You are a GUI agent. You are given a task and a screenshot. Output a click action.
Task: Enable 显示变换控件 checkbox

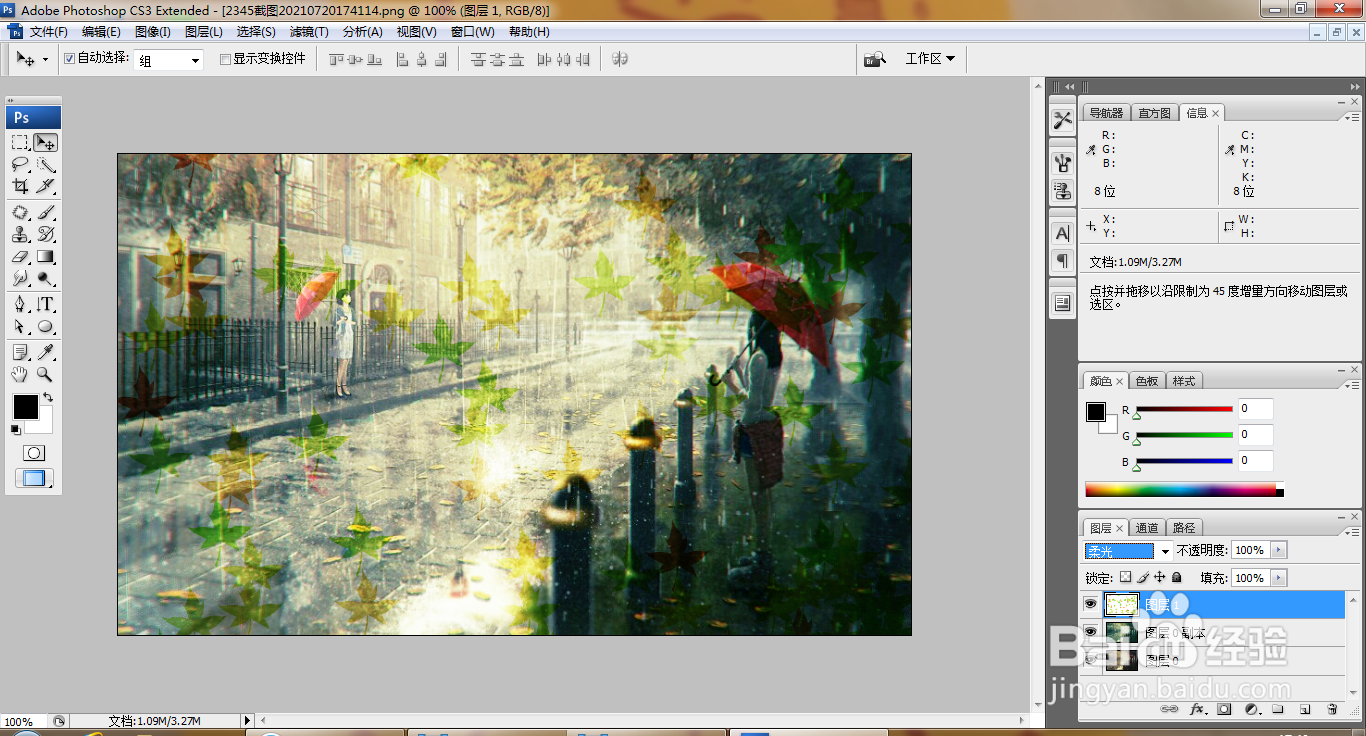point(225,59)
